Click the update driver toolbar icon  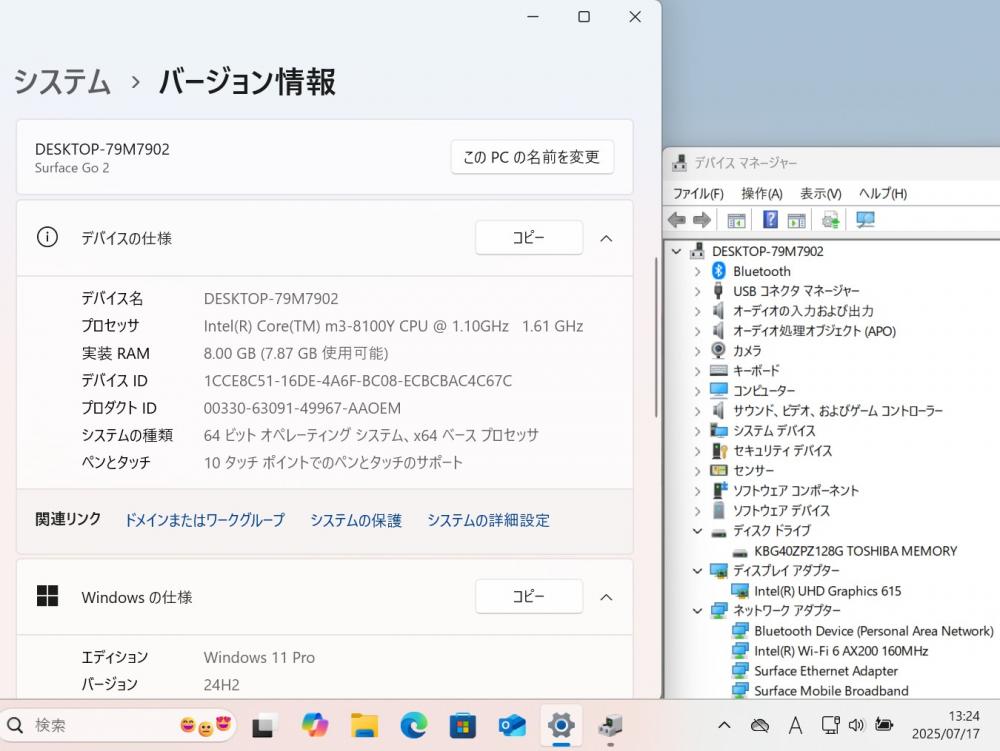tap(830, 221)
